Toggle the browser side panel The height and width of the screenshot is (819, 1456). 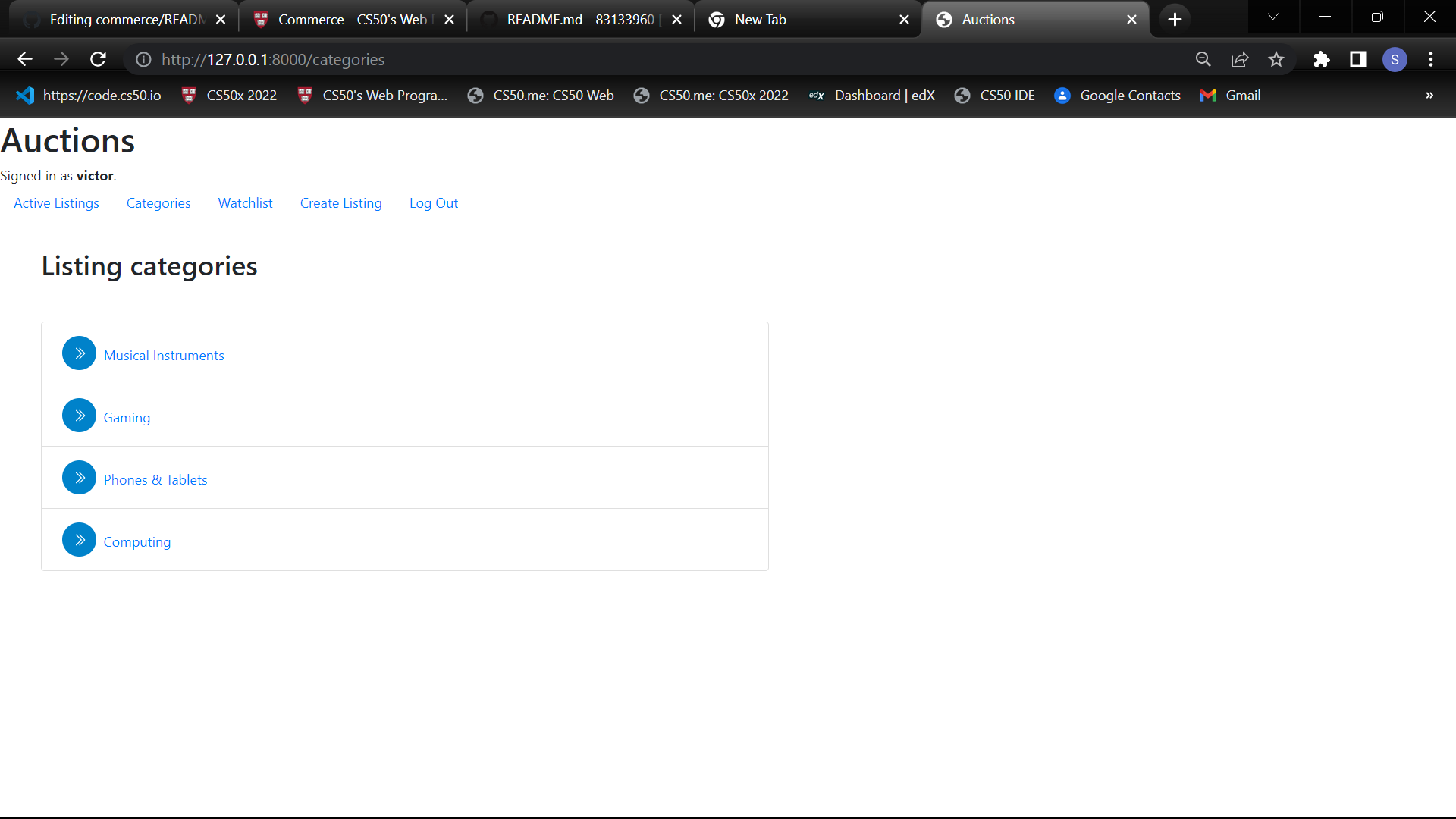coord(1358,59)
